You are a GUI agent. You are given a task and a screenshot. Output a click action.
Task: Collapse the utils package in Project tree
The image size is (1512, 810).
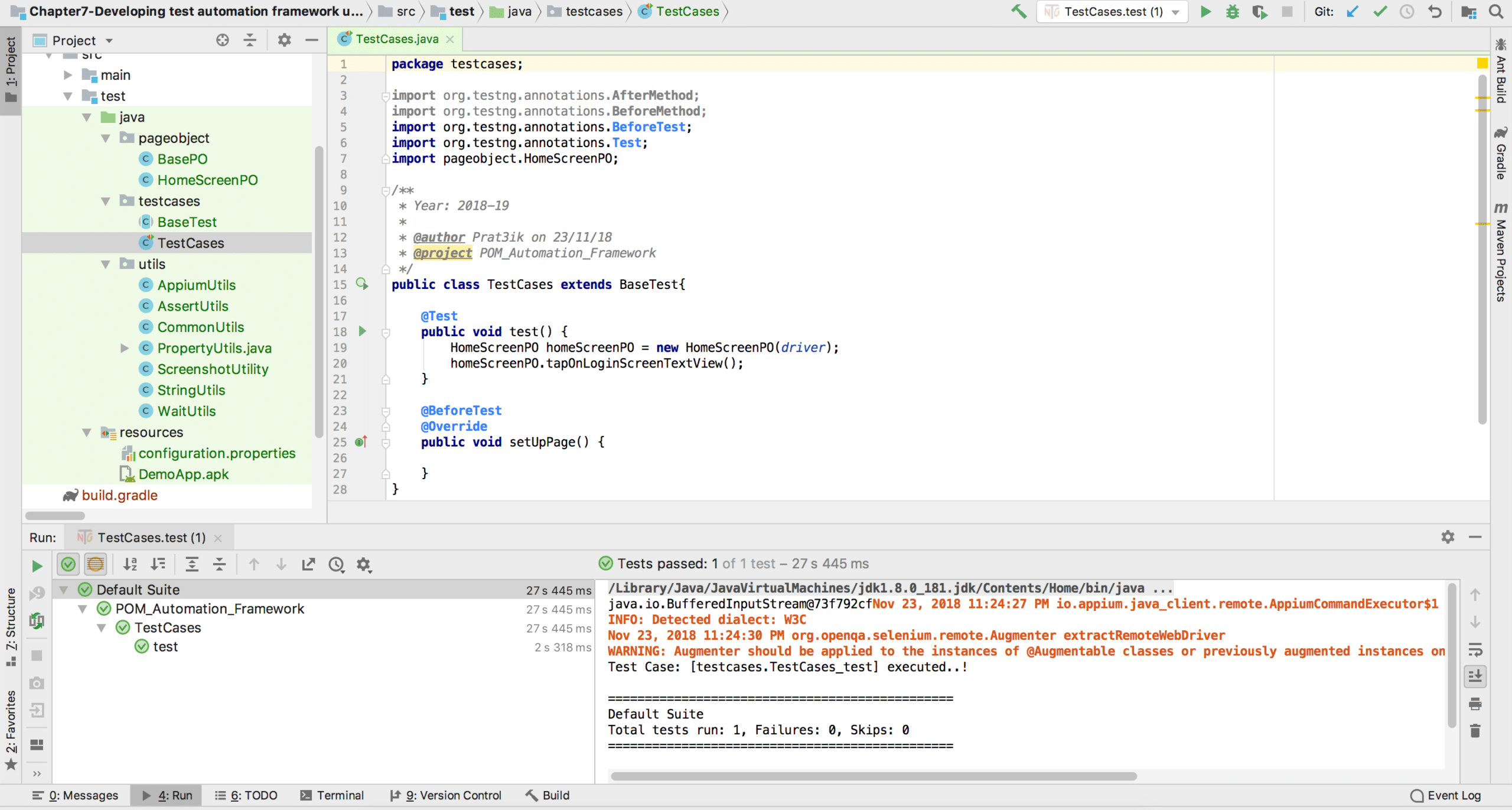pyautogui.click(x=106, y=264)
